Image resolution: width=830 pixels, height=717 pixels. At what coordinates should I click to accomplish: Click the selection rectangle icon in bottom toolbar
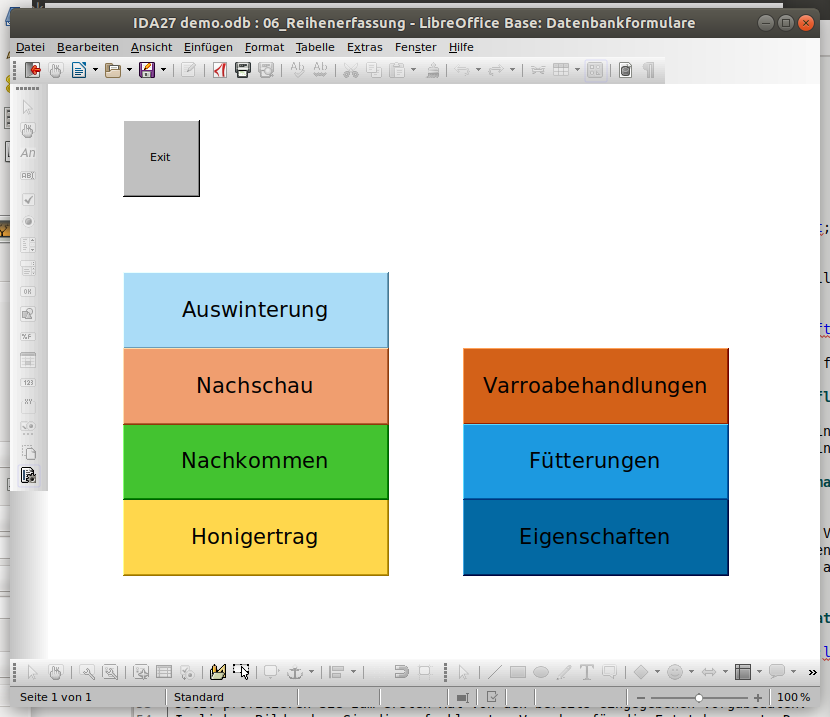click(241, 672)
